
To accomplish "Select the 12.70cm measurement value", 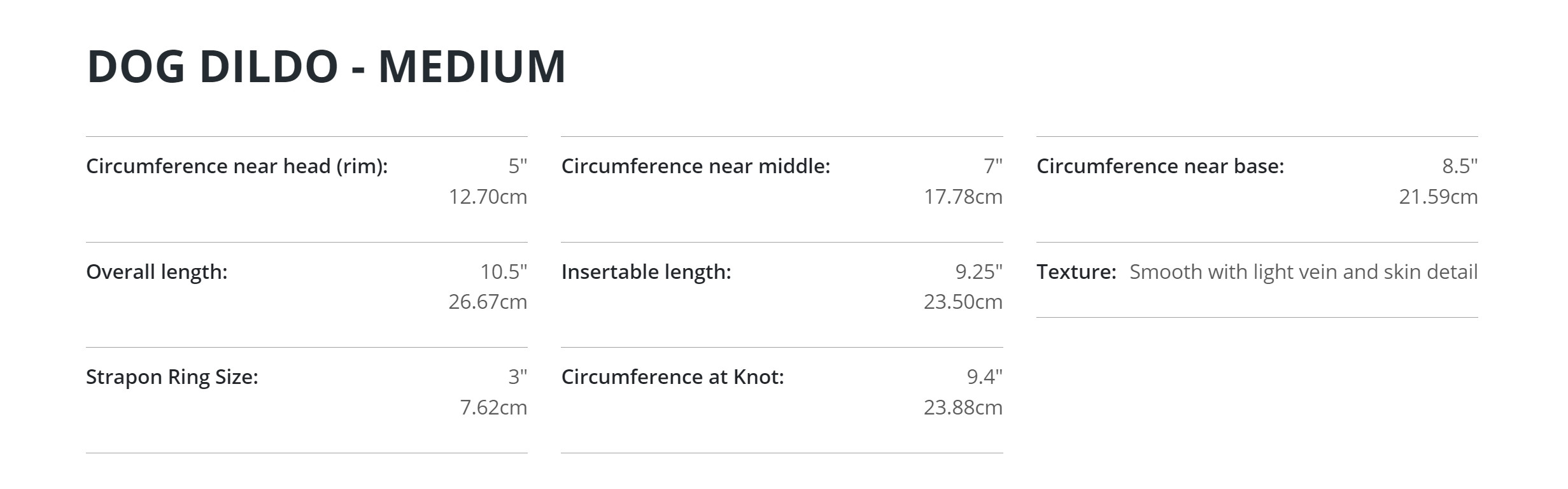I will pos(488,197).
